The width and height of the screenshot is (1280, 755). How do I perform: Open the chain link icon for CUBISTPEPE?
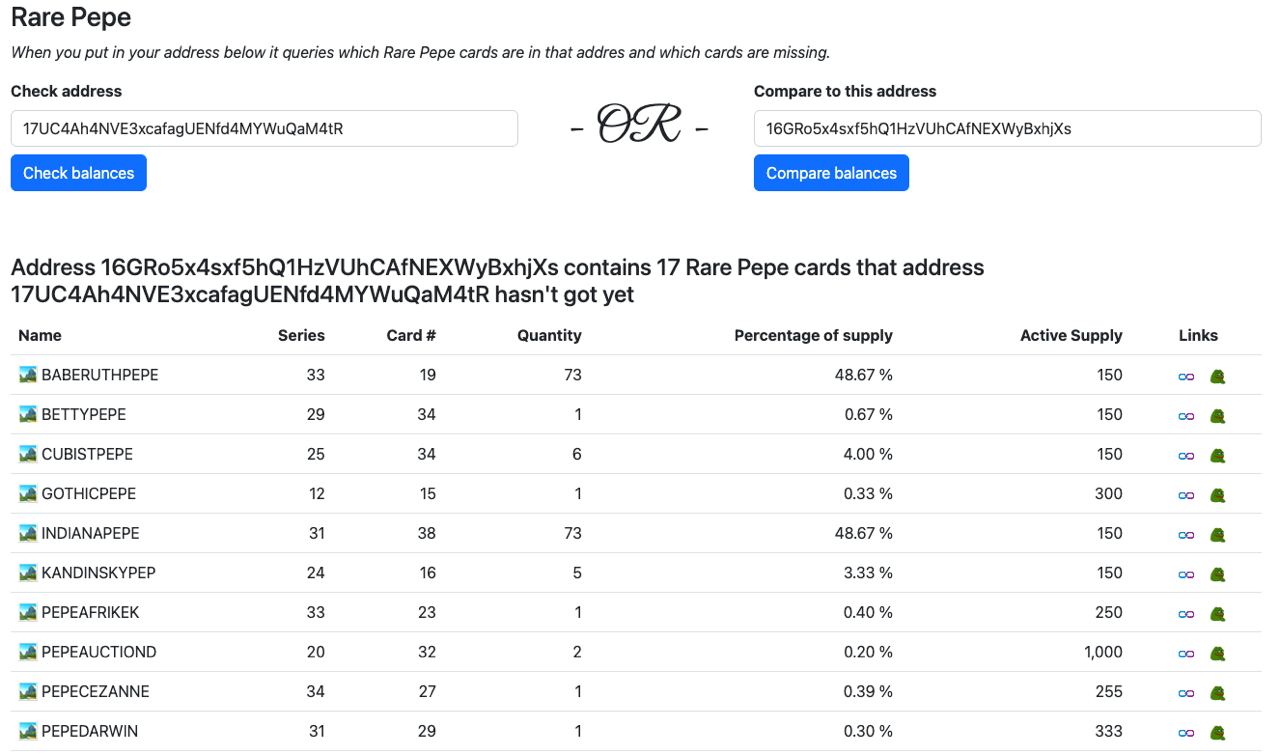point(1186,455)
